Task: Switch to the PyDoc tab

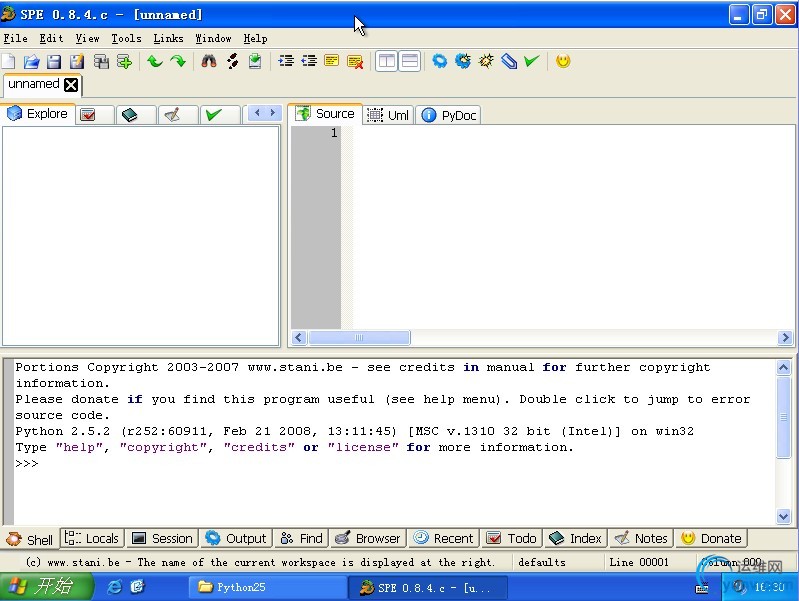Action: coord(449,115)
